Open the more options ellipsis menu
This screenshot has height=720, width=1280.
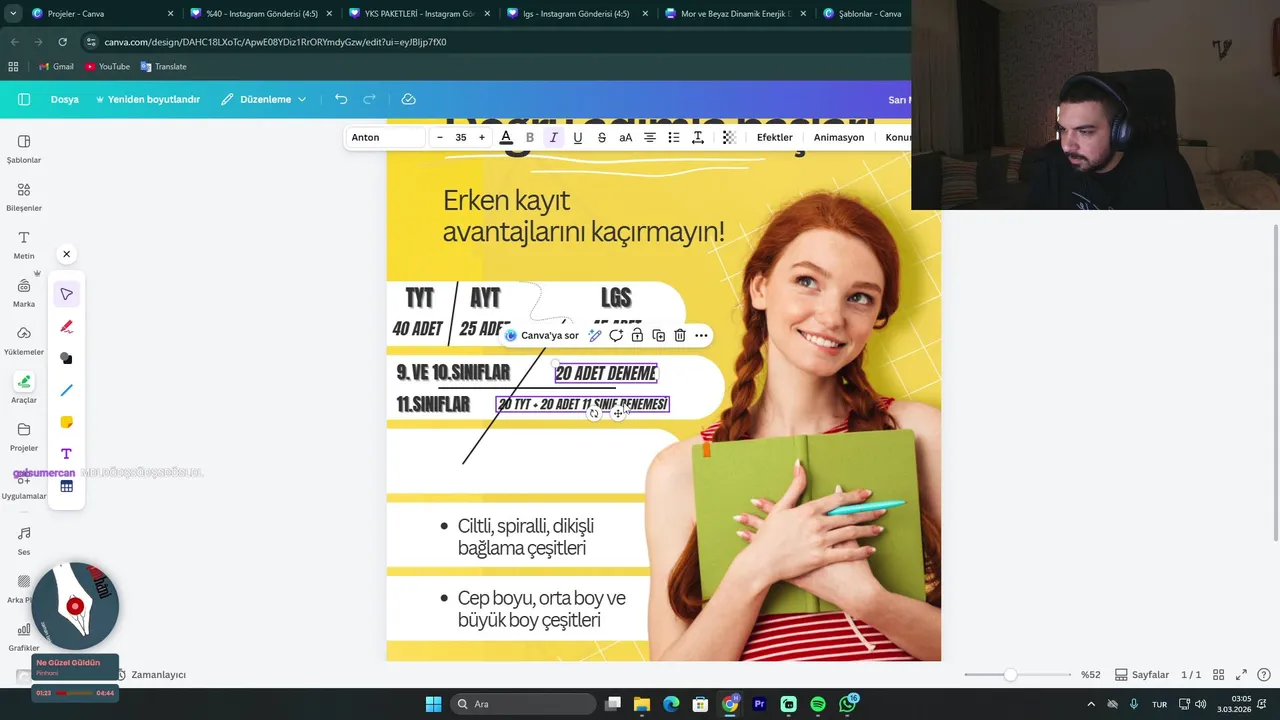click(x=701, y=336)
